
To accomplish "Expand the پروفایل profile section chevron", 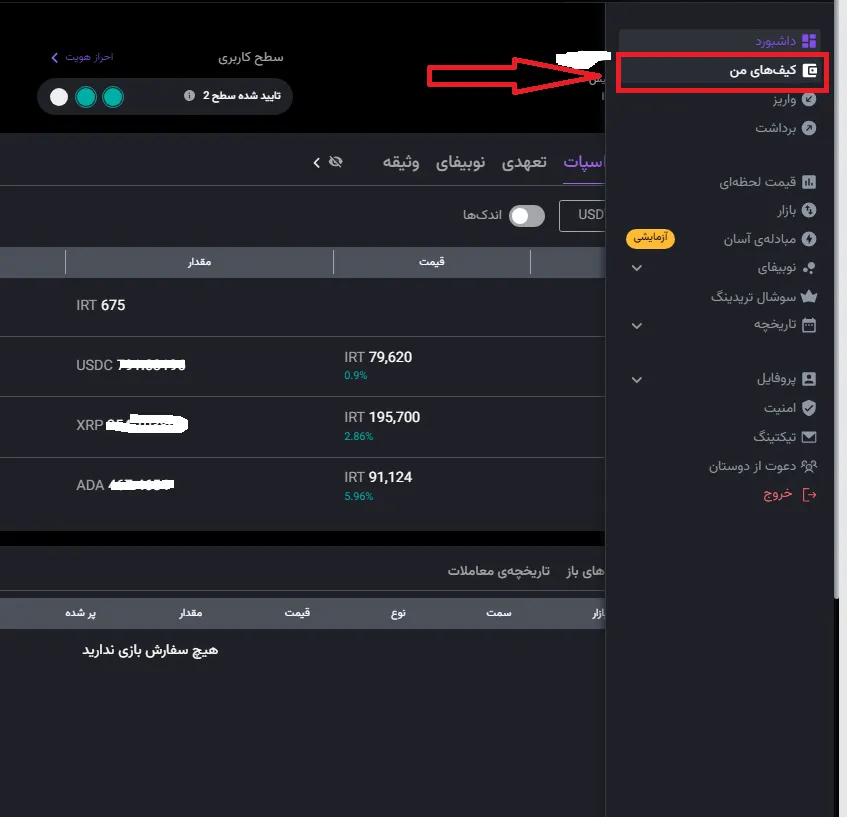I will pos(636,378).
